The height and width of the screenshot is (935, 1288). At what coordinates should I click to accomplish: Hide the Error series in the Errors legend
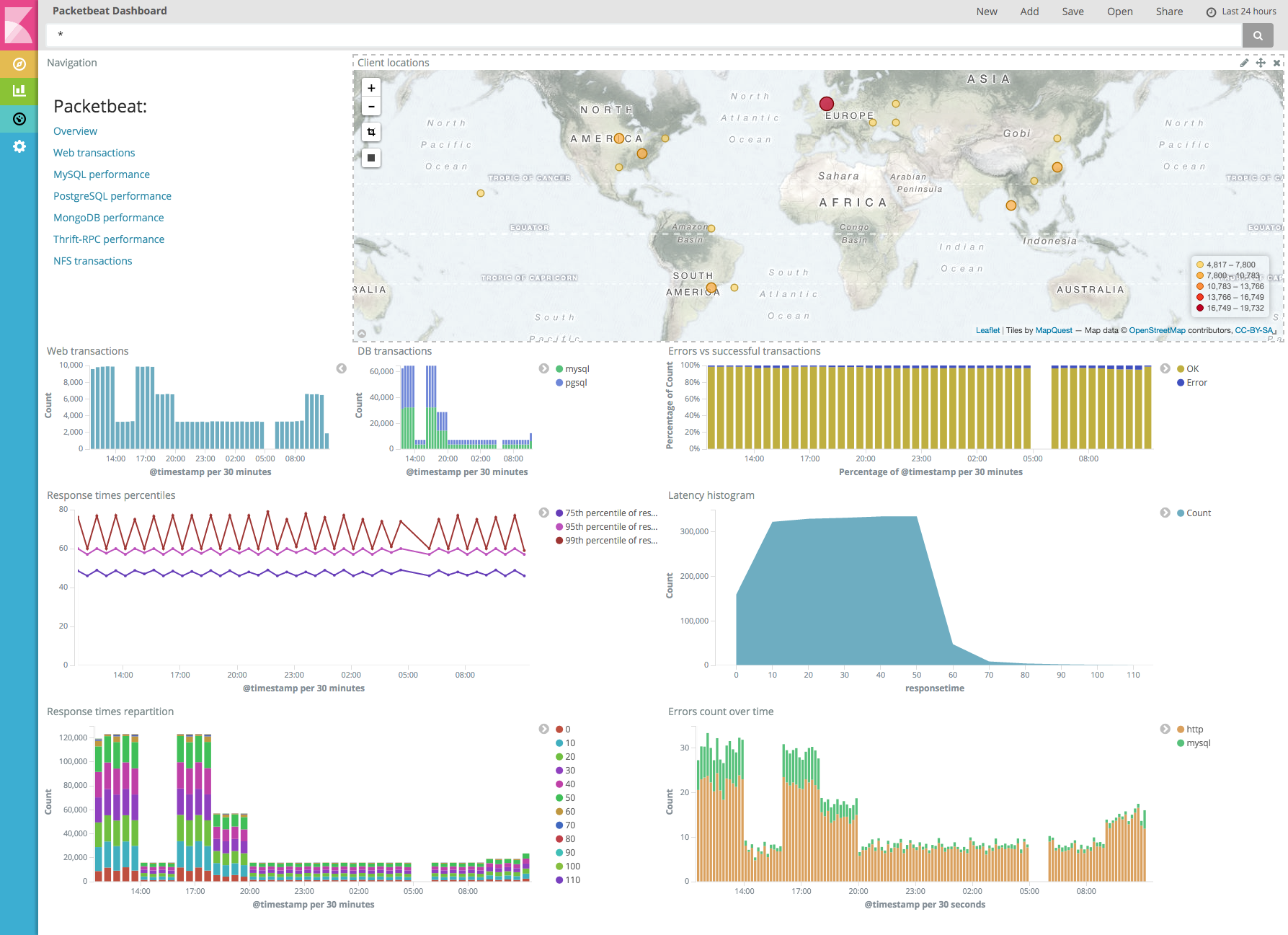tap(1194, 382)
